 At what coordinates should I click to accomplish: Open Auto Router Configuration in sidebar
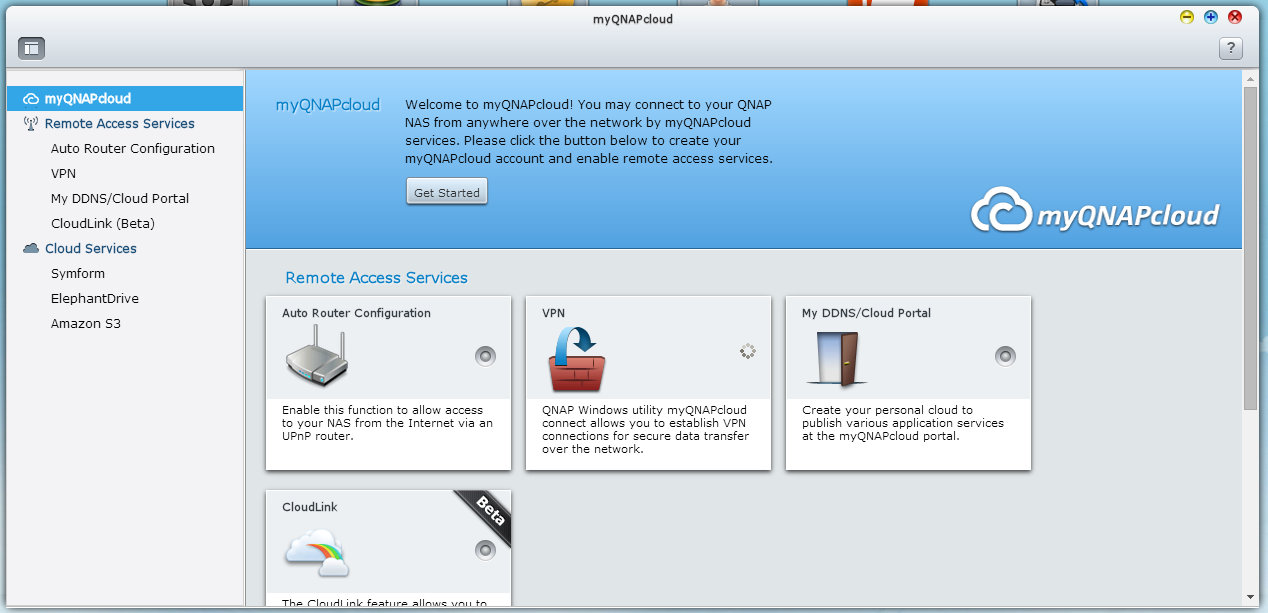click(133, 148)
